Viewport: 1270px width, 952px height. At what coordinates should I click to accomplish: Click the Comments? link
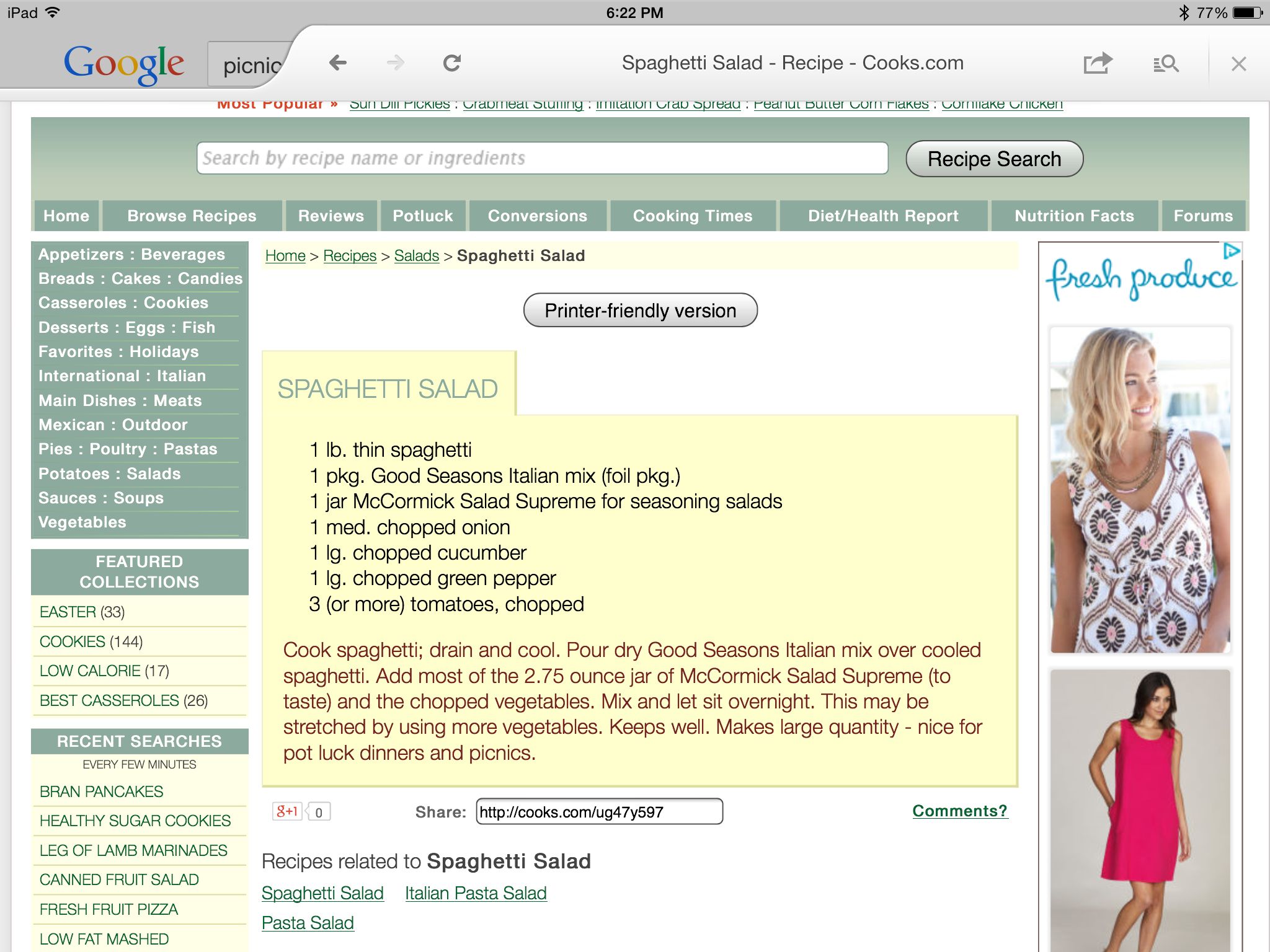point(957,810)
